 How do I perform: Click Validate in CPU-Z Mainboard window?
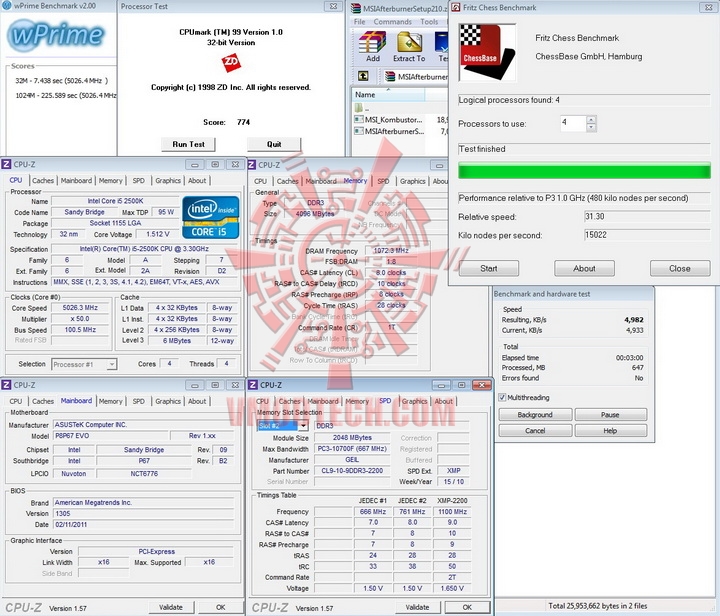pos(171,607)
